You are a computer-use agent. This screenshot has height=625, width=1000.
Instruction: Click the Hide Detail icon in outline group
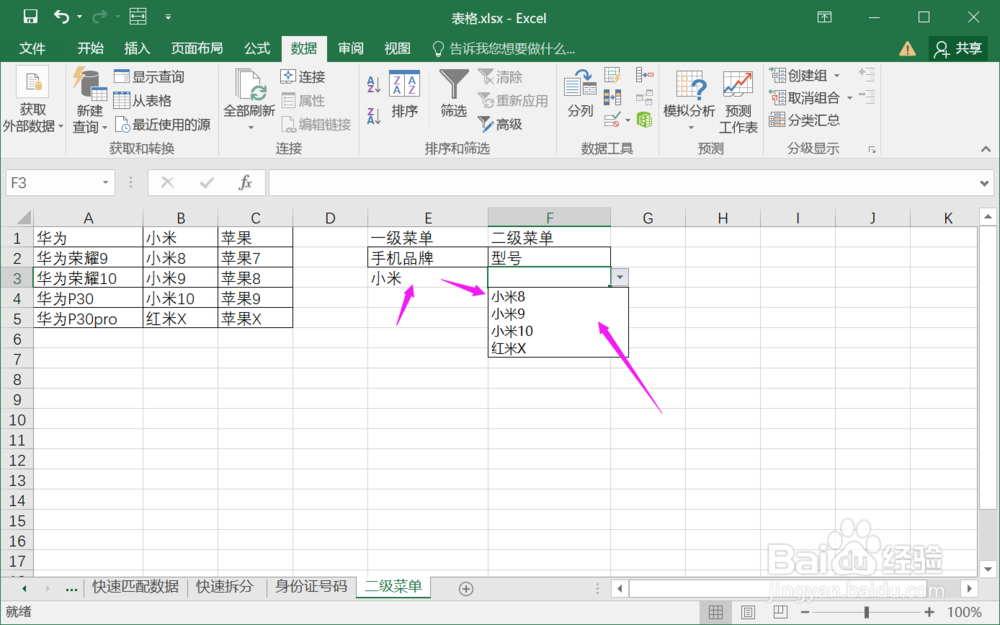866,97
